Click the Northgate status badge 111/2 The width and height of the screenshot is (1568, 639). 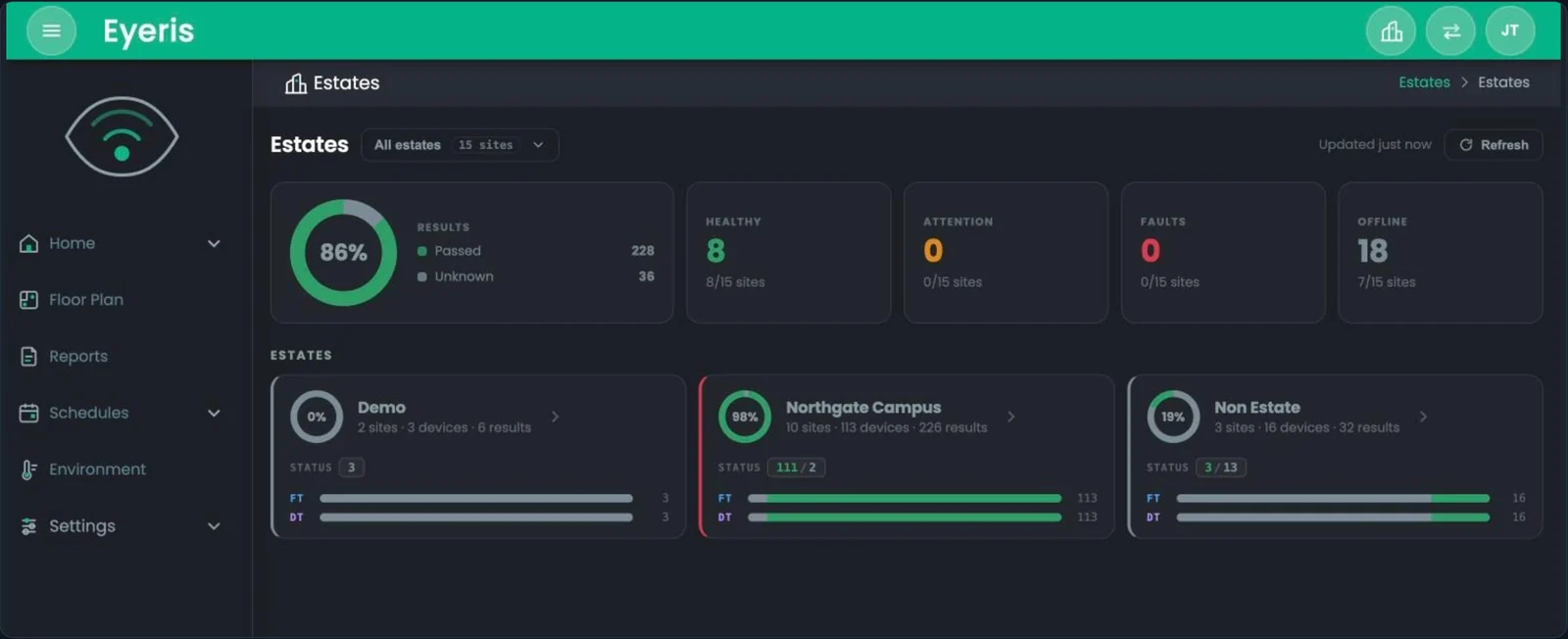pos(796,467)
